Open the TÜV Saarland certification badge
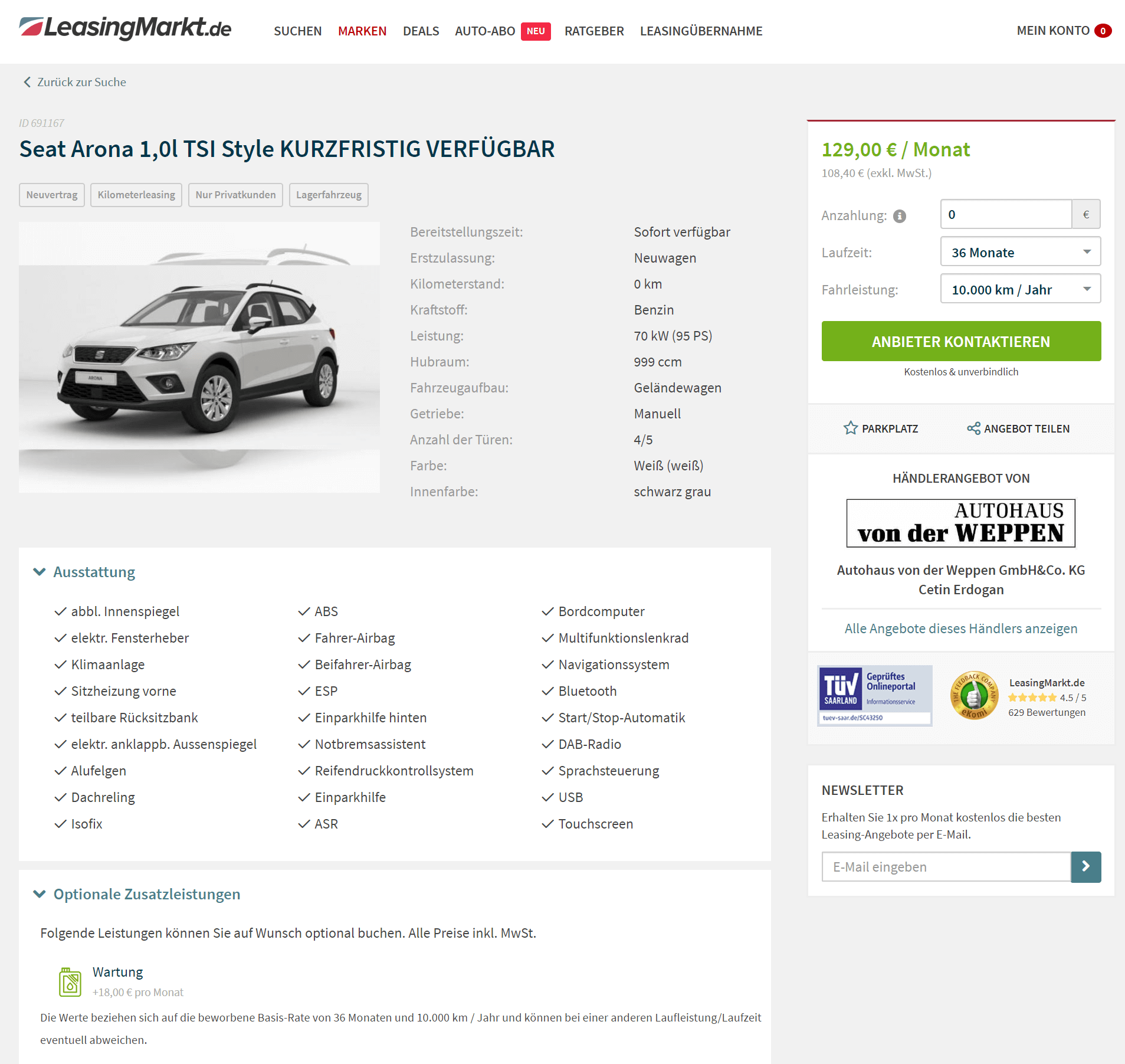This screenshot has height=1064, width=1125. click(x=874, y=695)
